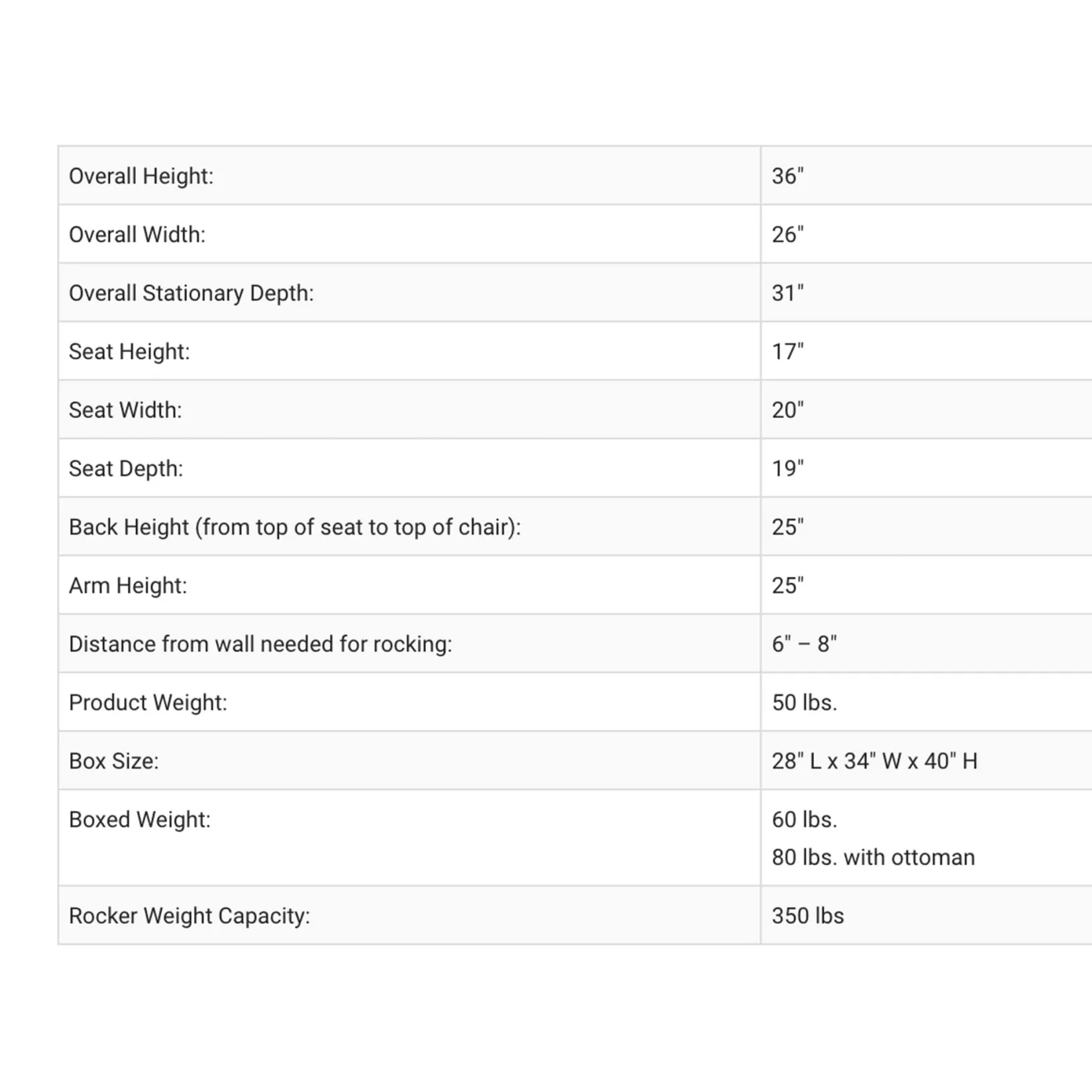Click the "Arm Height:" label
The height and width of the screenshot is (1092, 1092).
click(128, 586)
